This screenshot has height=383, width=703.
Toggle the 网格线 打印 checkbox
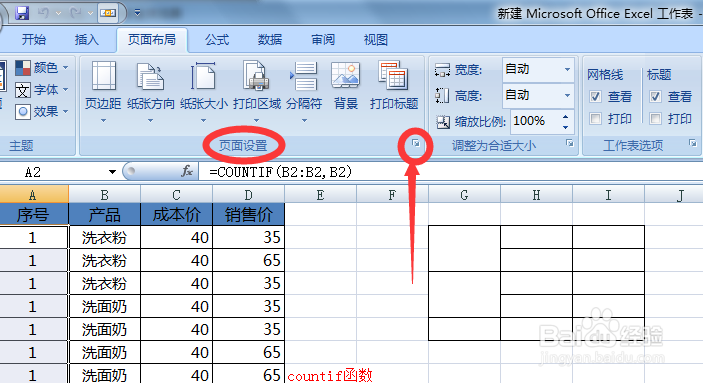tap(595, 119)
